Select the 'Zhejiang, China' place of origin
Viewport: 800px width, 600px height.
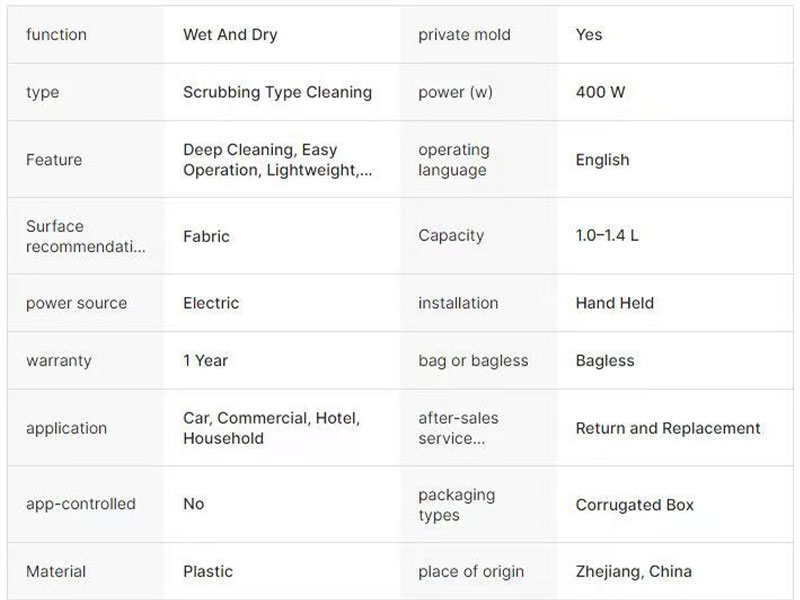(x=633, y=572)
